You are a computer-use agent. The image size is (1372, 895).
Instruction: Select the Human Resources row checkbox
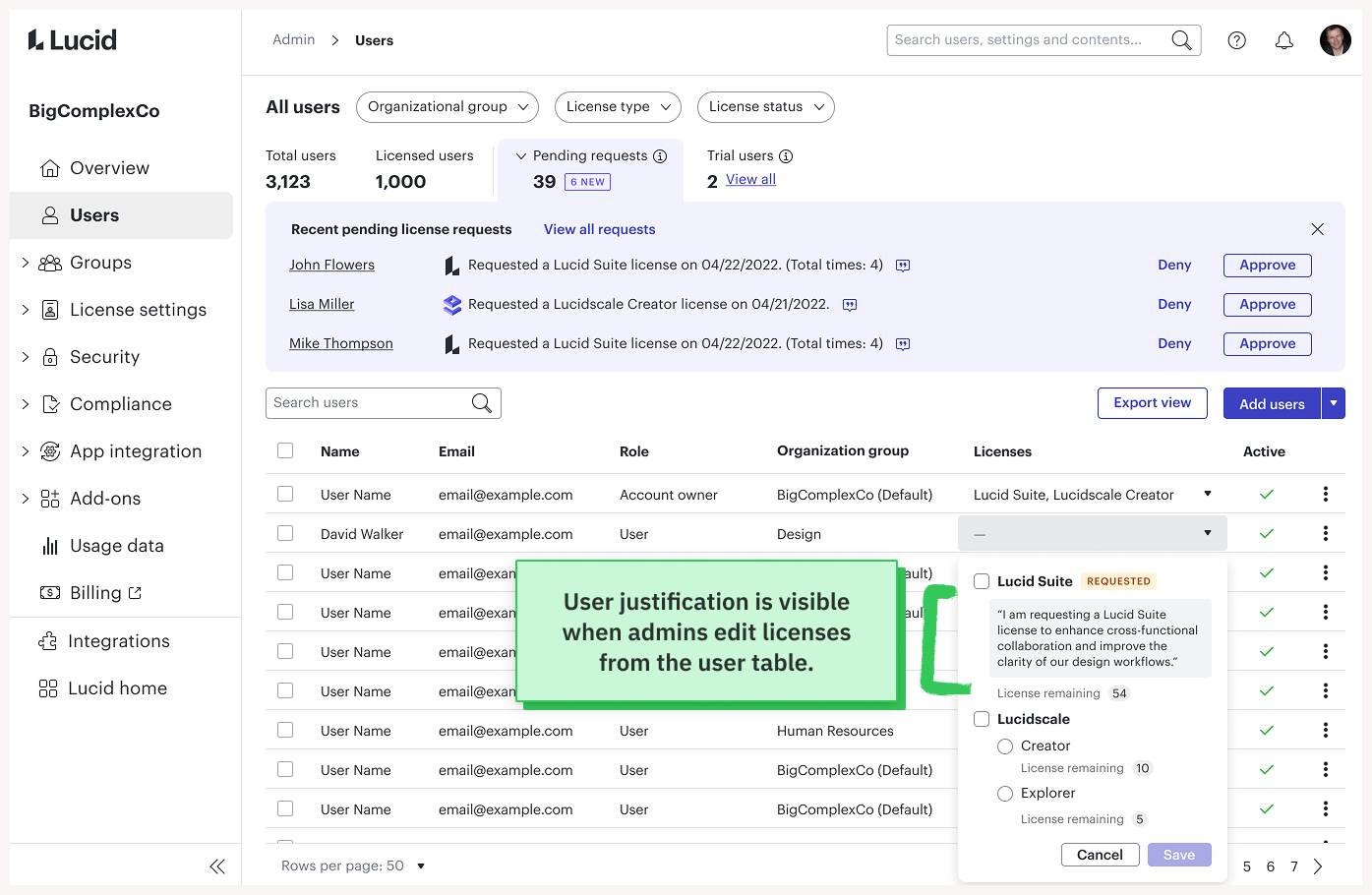coord(285,730)
